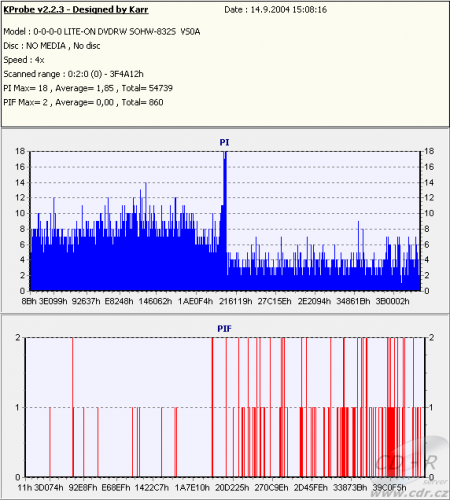The height and width of the screenshot is (500, 450).
Task: Click the 3B0002h label on PI axis
Action: point(392,301)
